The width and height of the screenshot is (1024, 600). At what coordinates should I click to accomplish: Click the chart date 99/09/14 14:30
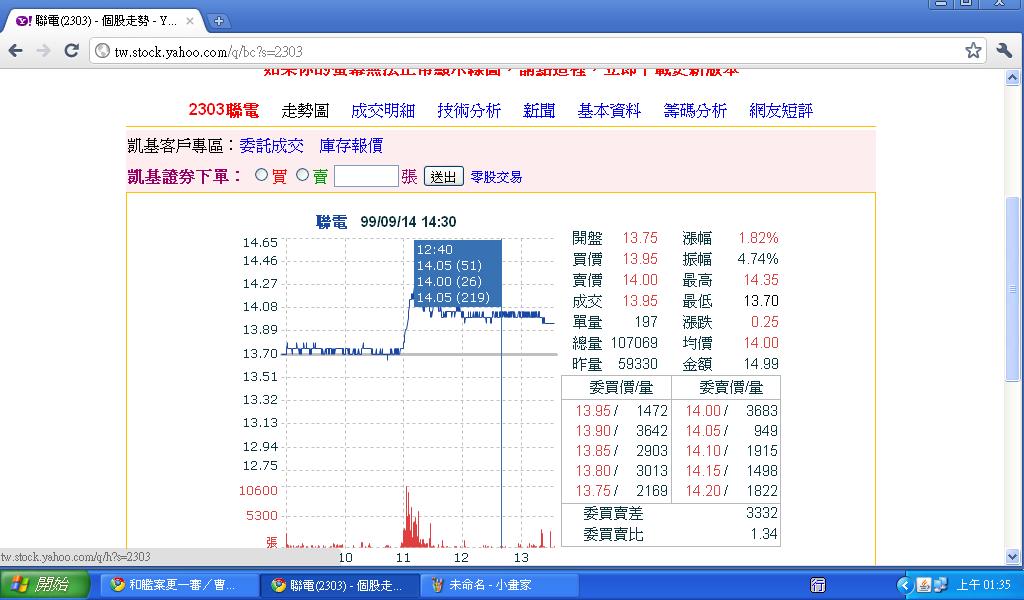408,222
